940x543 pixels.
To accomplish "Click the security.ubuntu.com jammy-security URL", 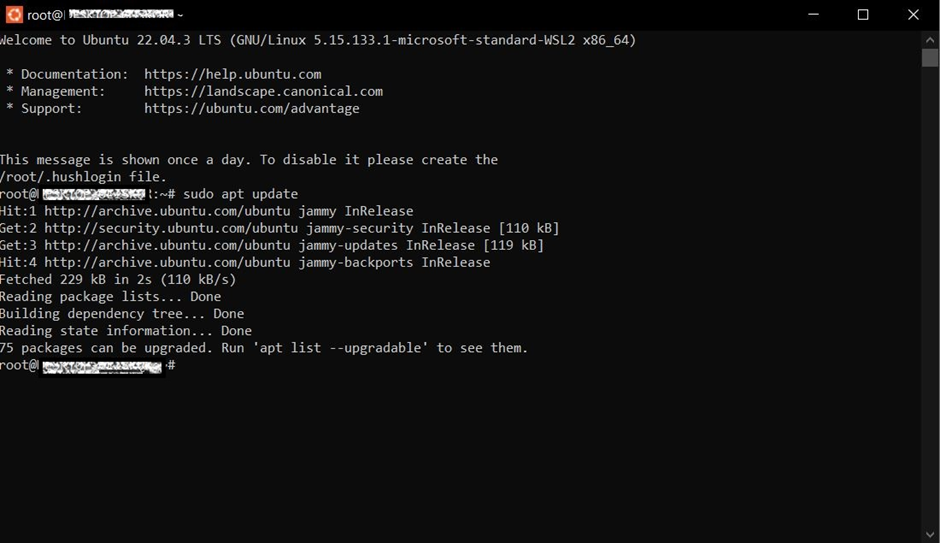I will (x=228, y=228).
